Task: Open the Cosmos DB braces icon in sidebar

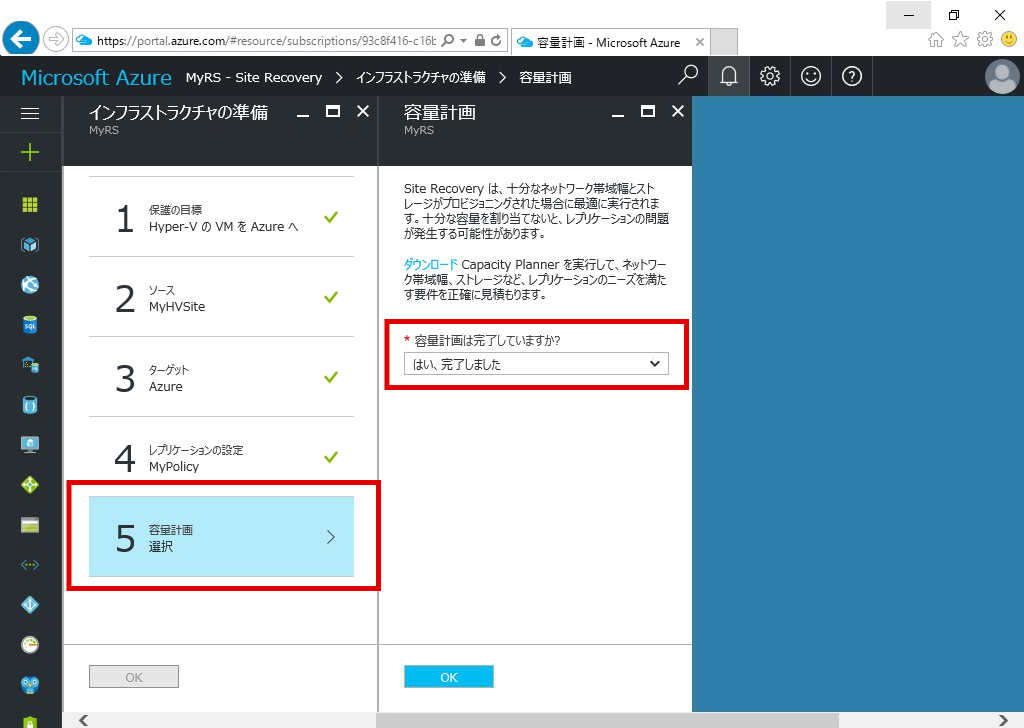Action: pyautogui.click(x=30, y=405)
